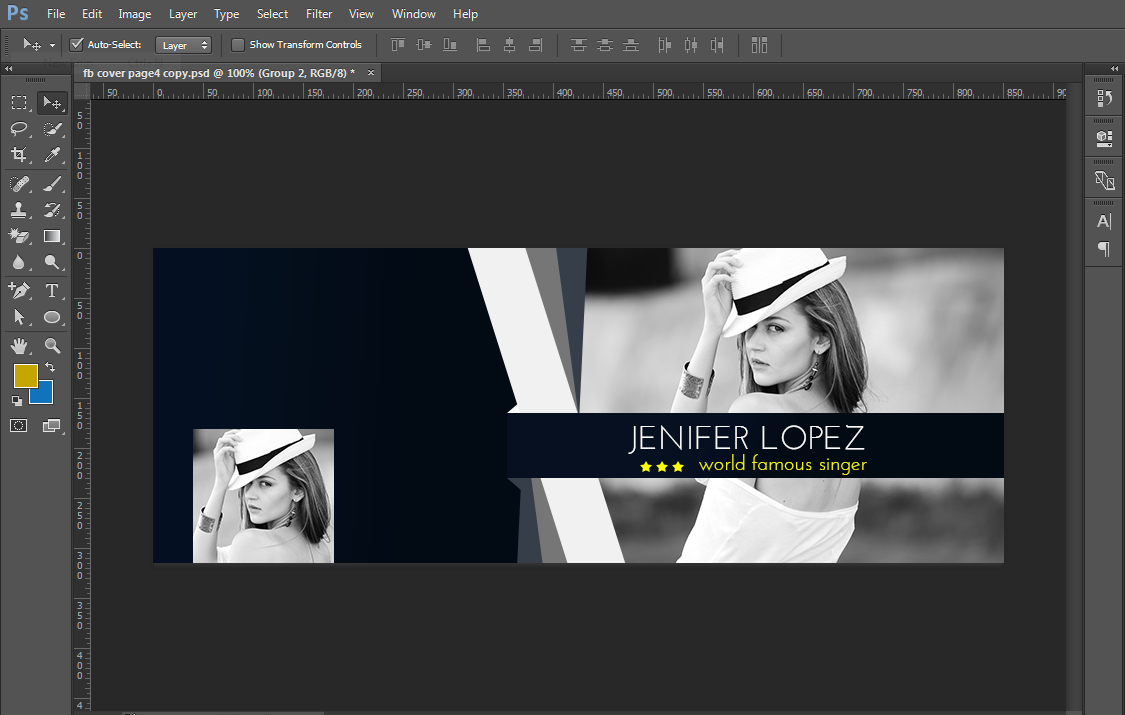Open the Paragraph panel icon
Viewport: 1125px width, 715px height.
[1104, 249]
